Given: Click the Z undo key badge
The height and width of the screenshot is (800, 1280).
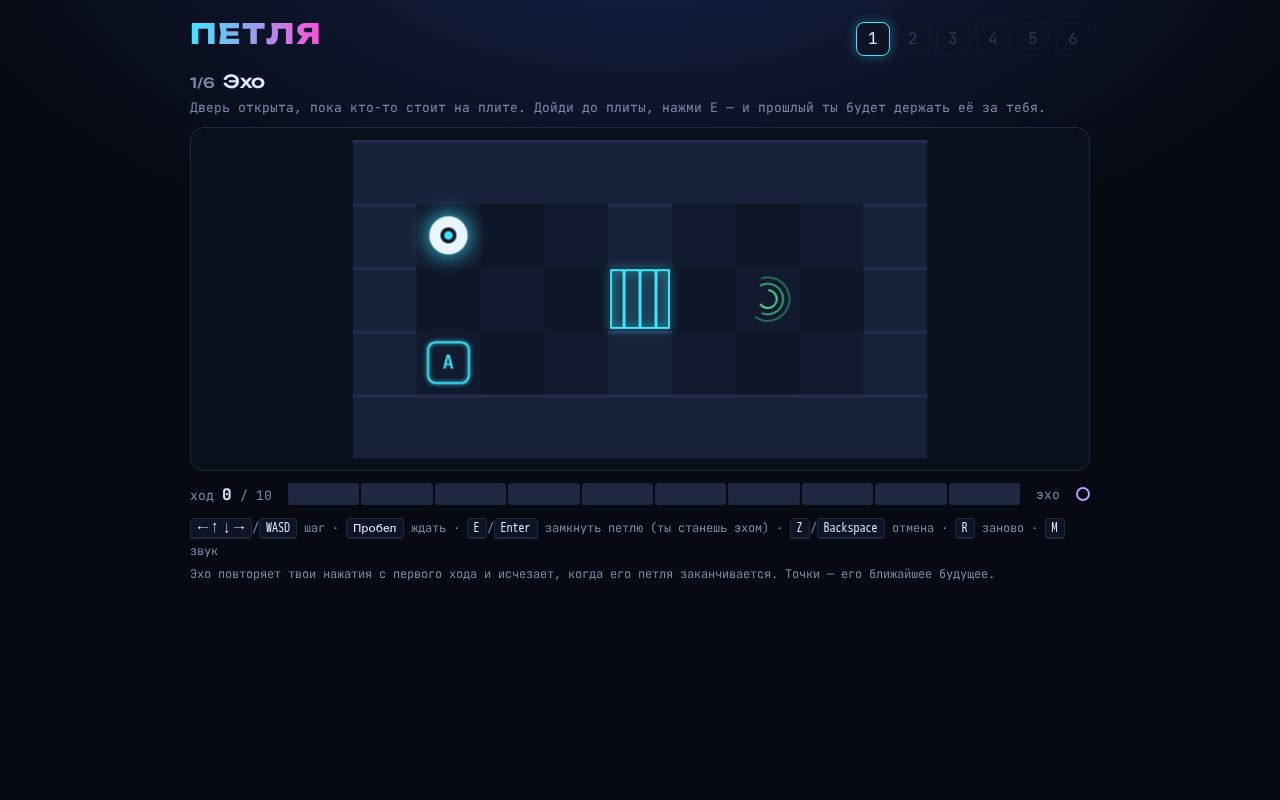Looking at the screenshot, I should tap(800, 528).
